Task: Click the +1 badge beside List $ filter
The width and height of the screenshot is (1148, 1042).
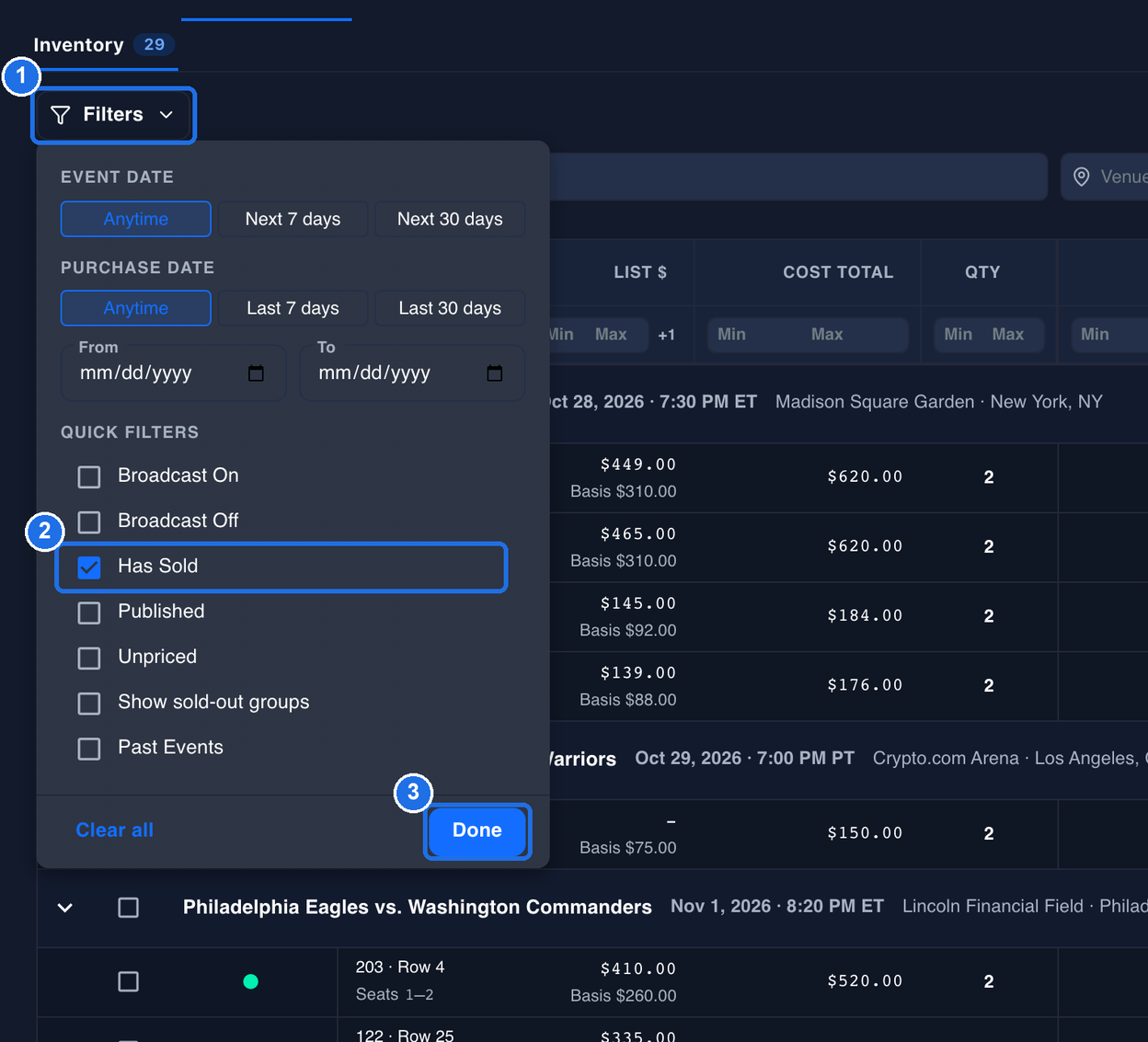Action: pyautogui.click(x=667, y=335)
